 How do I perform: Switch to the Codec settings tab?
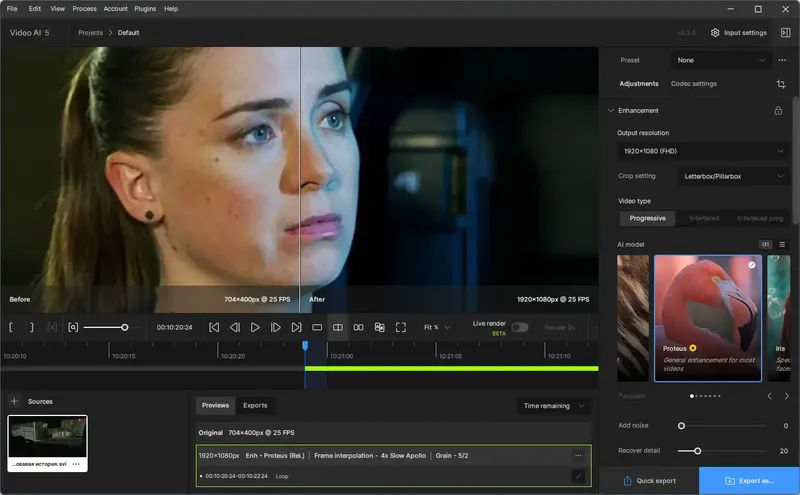pyautogui.click(x=693, y=84)
